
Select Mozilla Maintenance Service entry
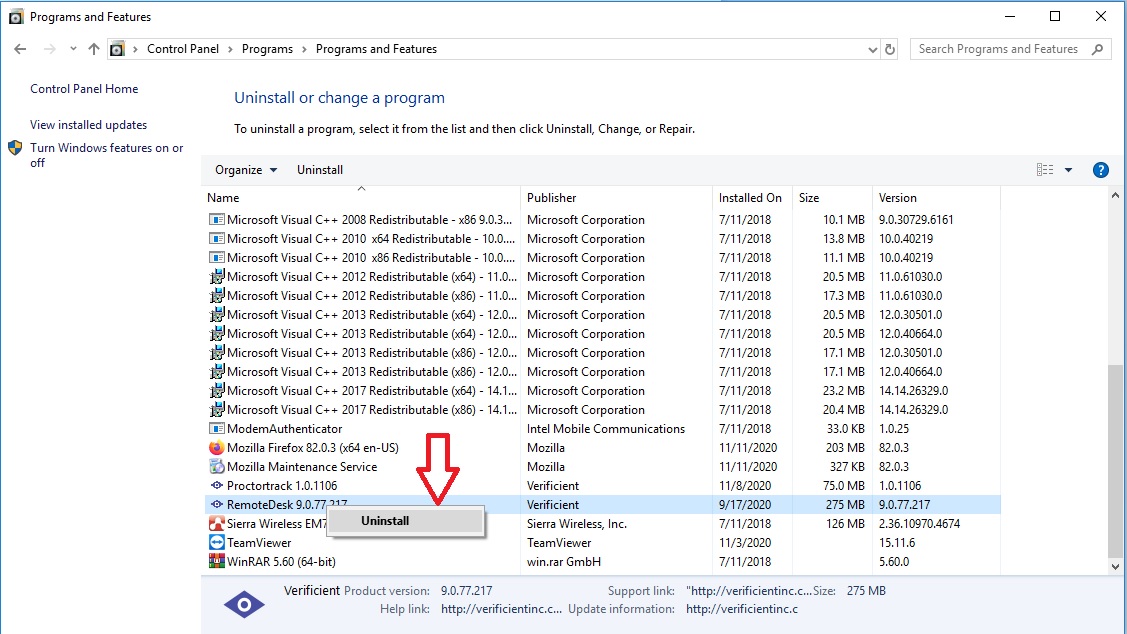pyautogui.click(x=302, y=467)
